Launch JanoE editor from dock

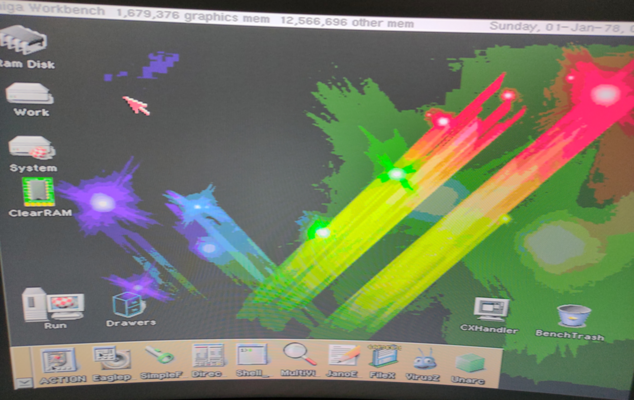click(343, 356)
